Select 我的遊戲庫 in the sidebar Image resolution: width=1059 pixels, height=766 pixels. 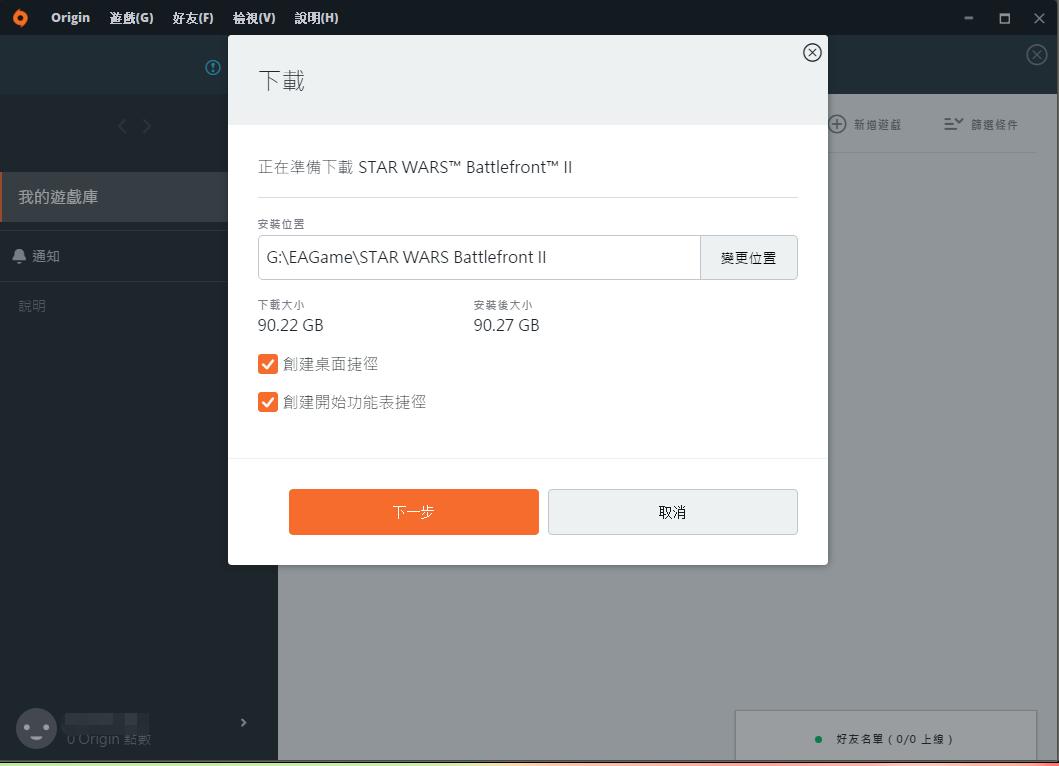point(60,197)
